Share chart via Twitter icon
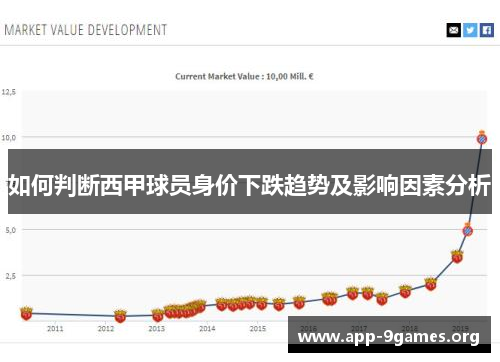Image resolution: width=500 pixels, height=362 pixels. click(x=470, y=30)
